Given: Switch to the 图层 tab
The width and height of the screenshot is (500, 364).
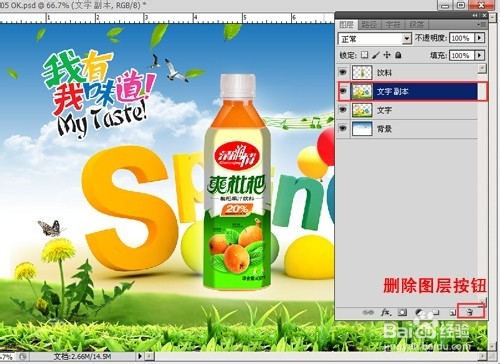Looking at the screenshot, I should pos(346,25).
